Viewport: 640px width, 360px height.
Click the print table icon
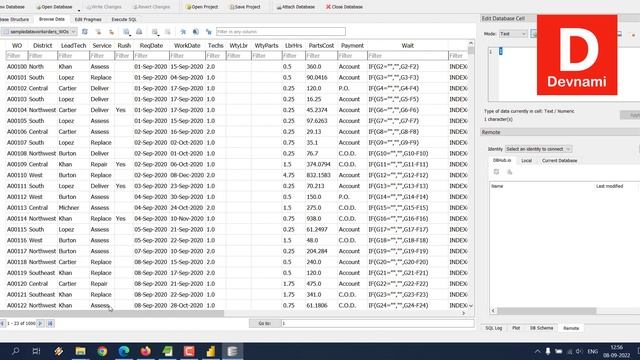tap(139, 31)
